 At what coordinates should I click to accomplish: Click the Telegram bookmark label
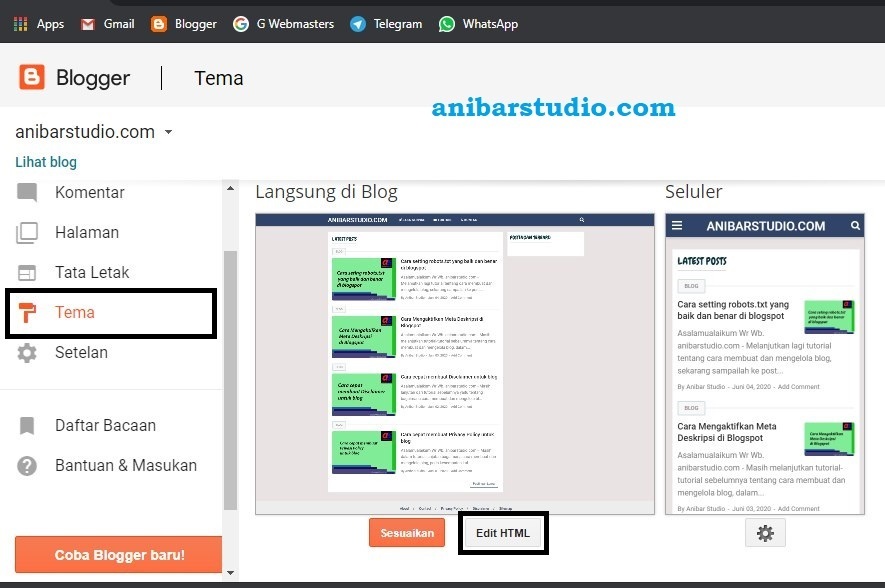398,24
